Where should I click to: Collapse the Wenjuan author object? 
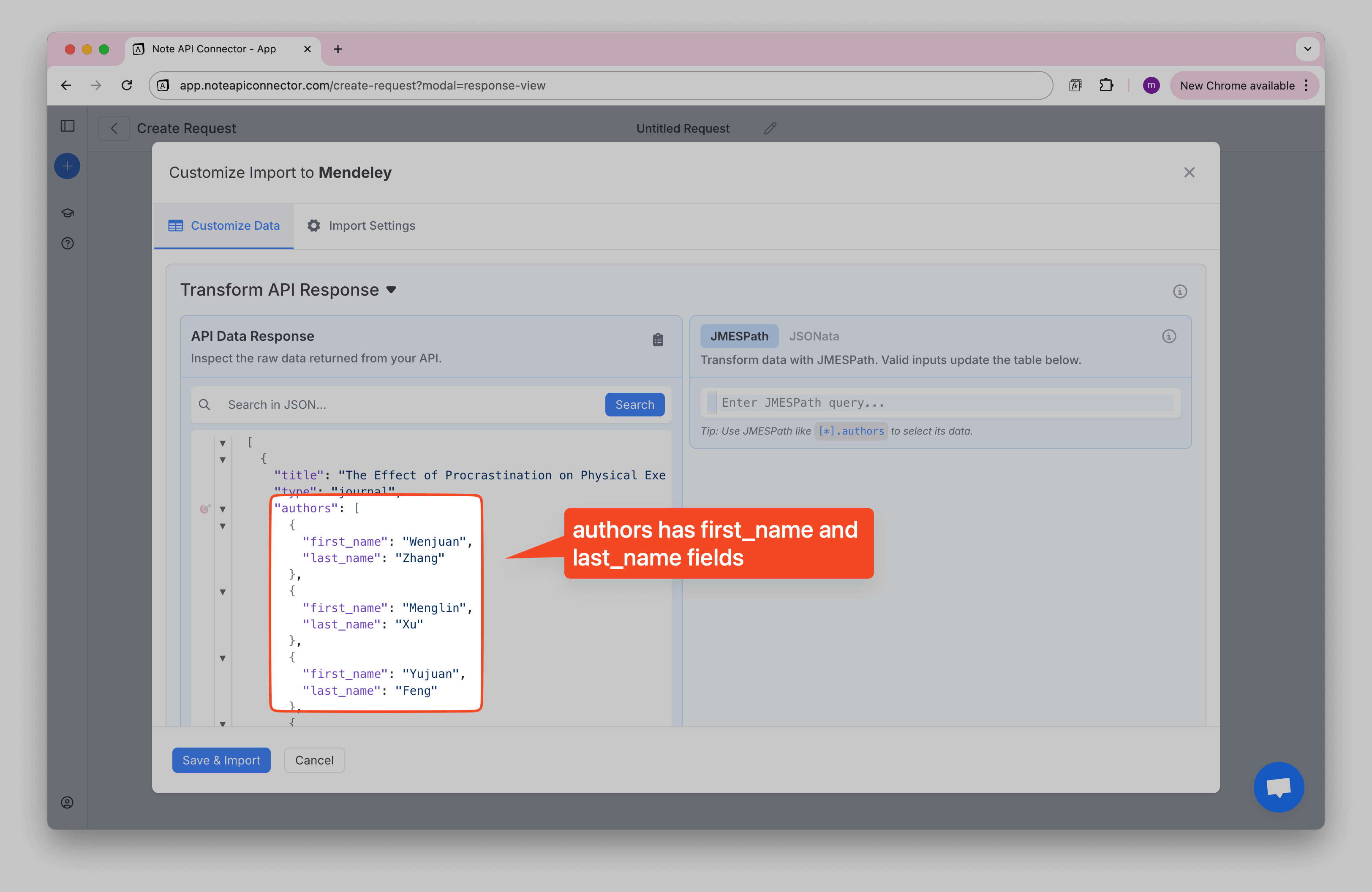[x=223, y=526]
